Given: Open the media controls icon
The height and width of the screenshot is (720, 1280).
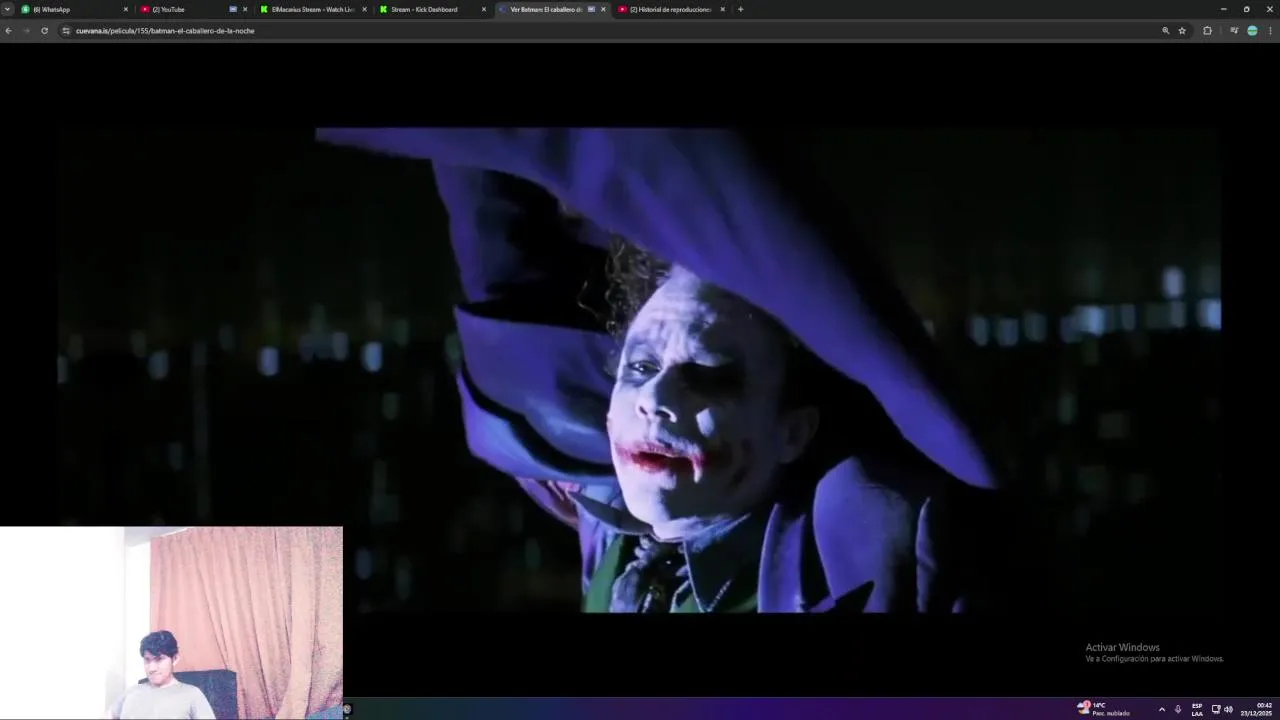Looking at the screenshot, I should coord(1234,31).
